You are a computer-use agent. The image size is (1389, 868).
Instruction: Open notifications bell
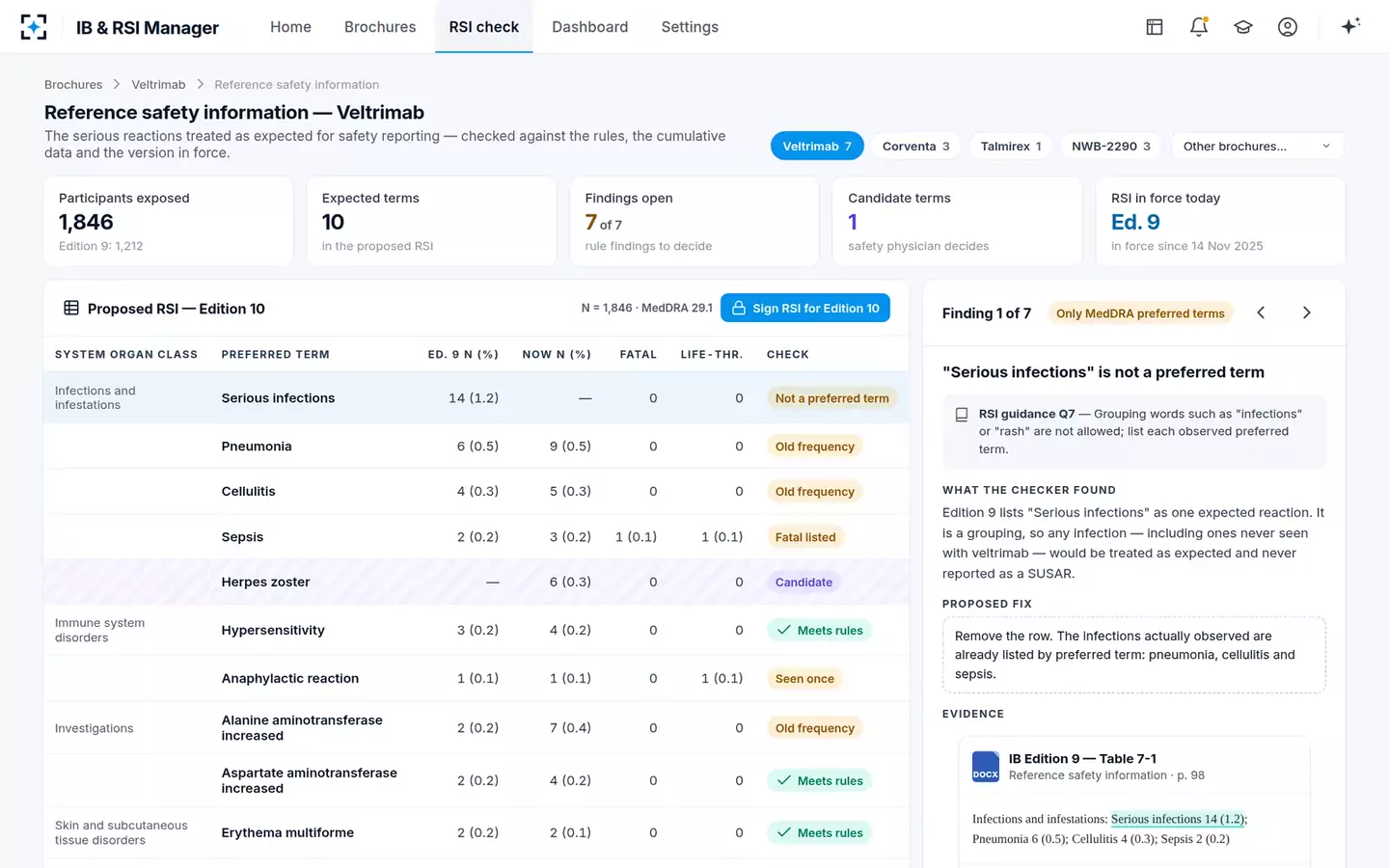(x=1199, y=27)
